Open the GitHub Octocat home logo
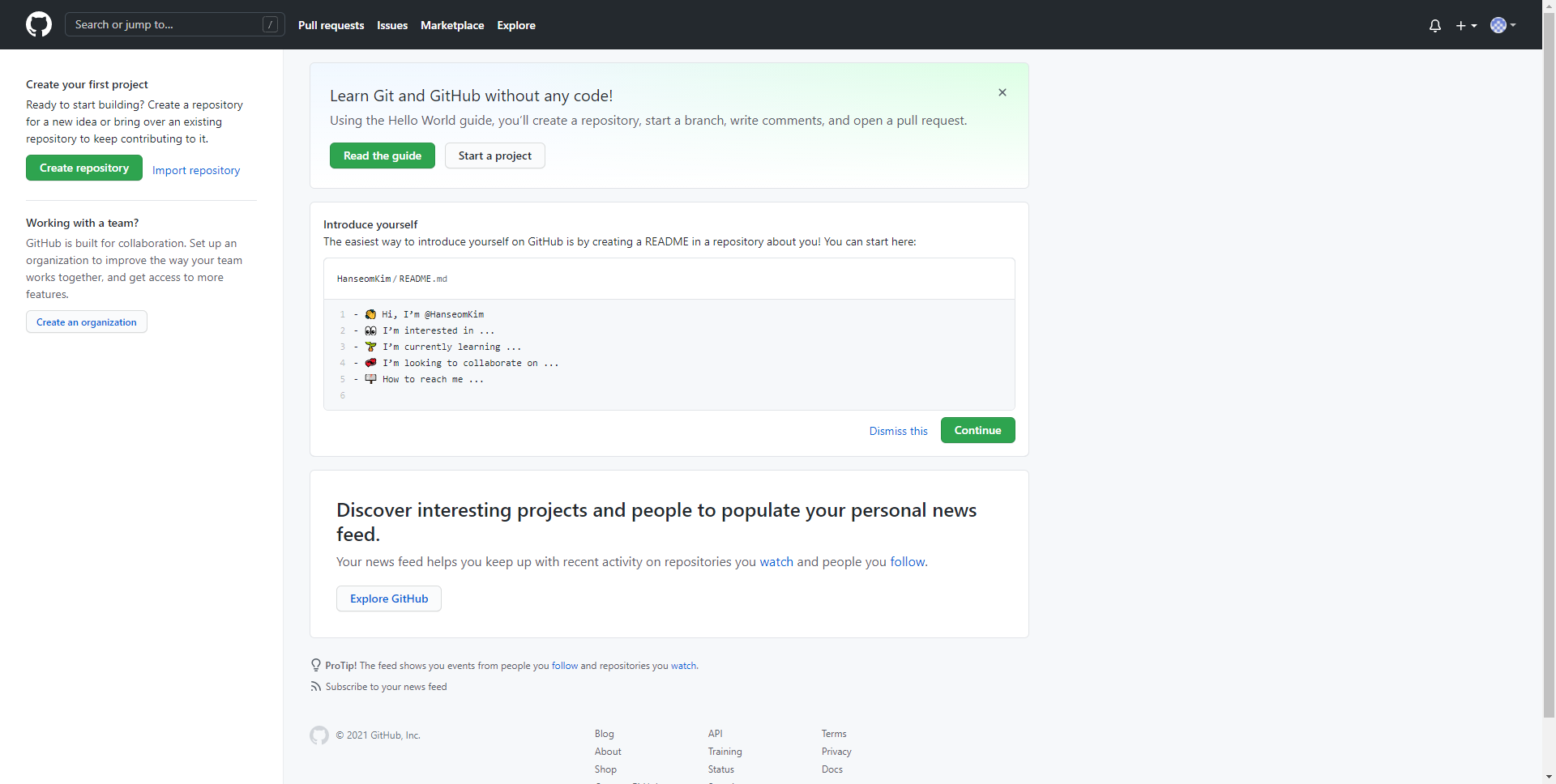Image resolution: width=1556 pixels, height=784 pixels. tap(39, 24)
